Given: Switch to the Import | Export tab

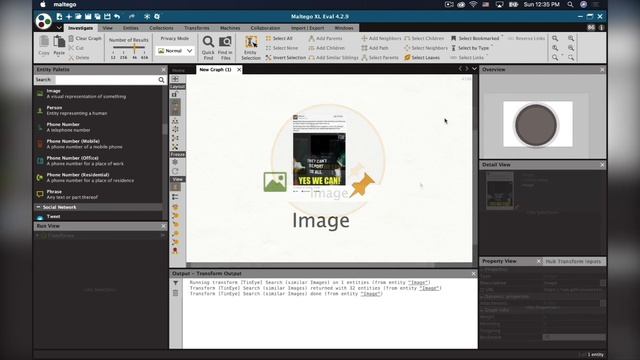Looking at the screenshot, I should tap(307, 28).
